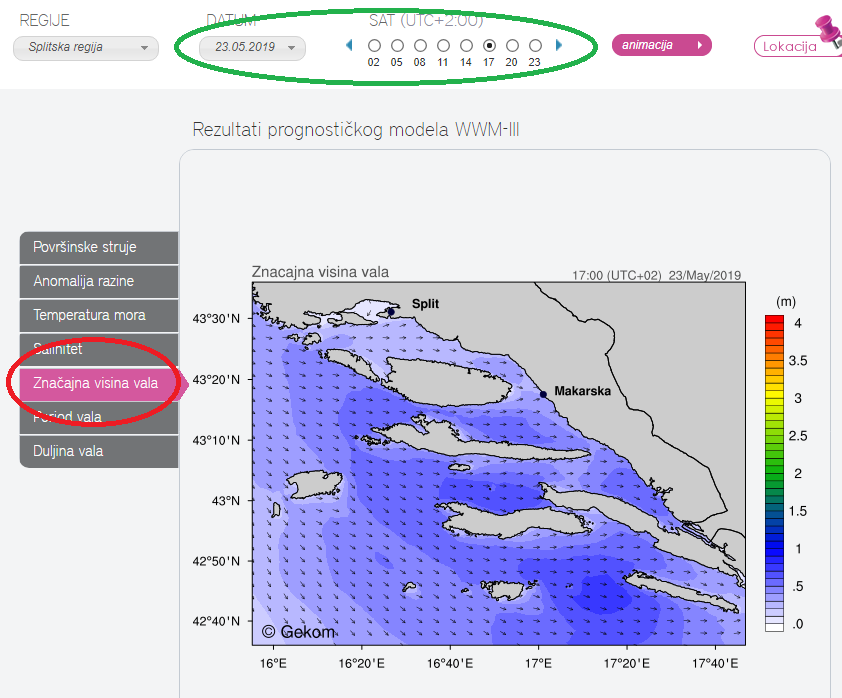
Task: Expand the date dropdown showing 23.05.2019
Action: (x=252, y=47)
